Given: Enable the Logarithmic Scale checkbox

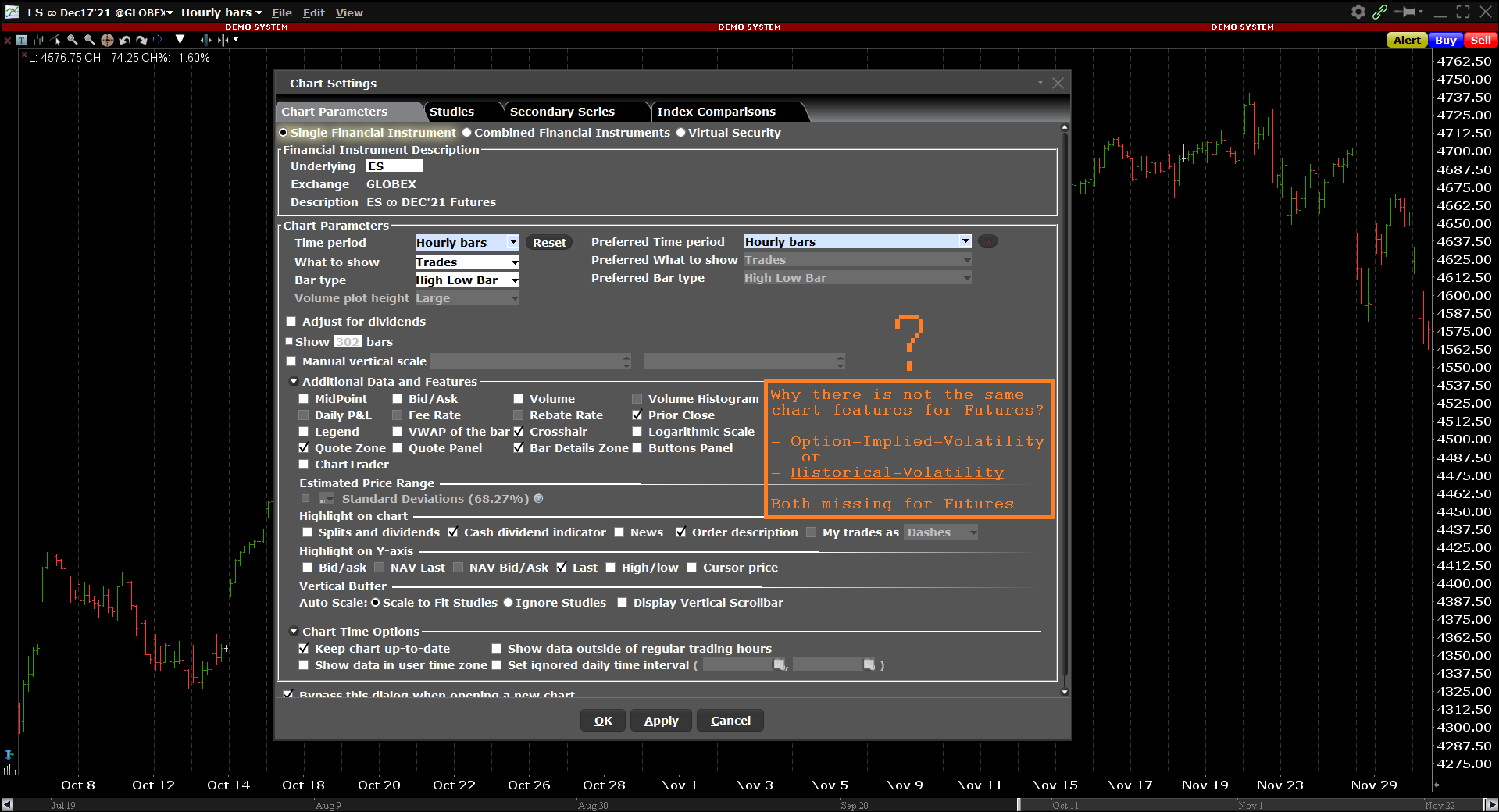Looking at the screenshot, I should (637, 431).
